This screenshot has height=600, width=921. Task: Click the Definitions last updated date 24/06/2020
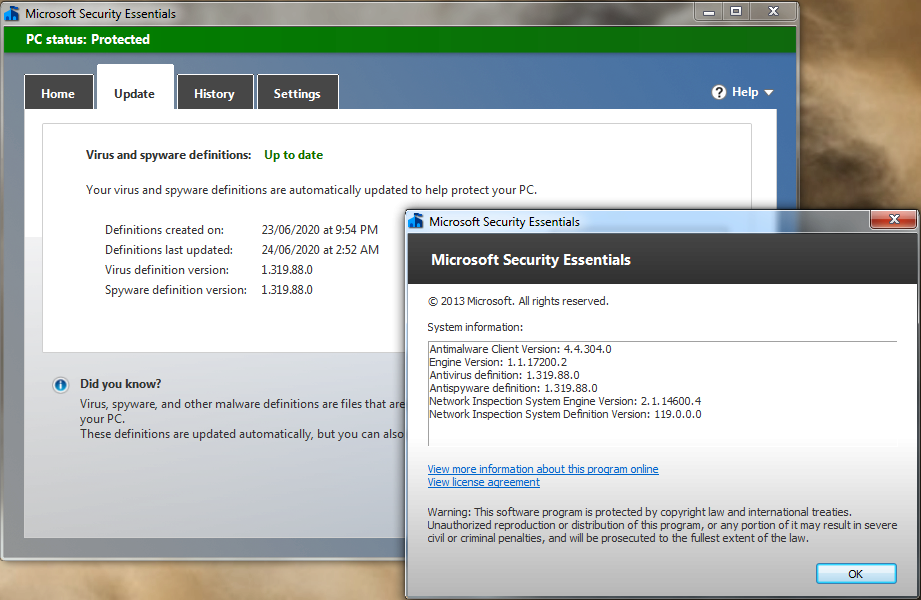[320, 250]
